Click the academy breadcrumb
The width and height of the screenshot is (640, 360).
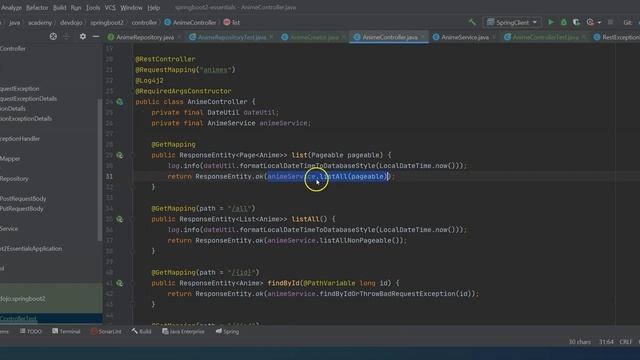tap(40, 22)
